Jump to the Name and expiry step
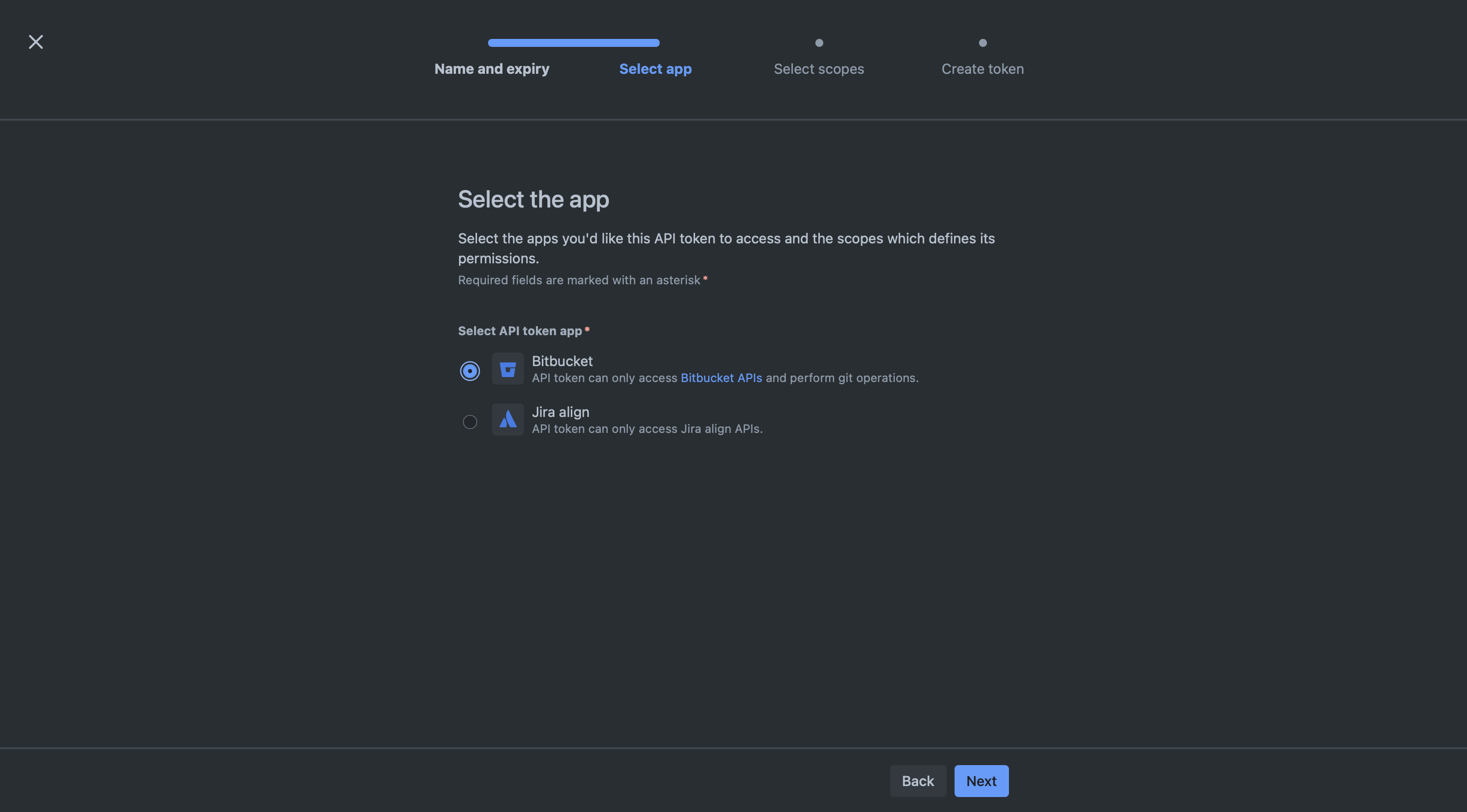This screenshot has width=1467, height=812. pyautogui.click(x=491, y=69)
